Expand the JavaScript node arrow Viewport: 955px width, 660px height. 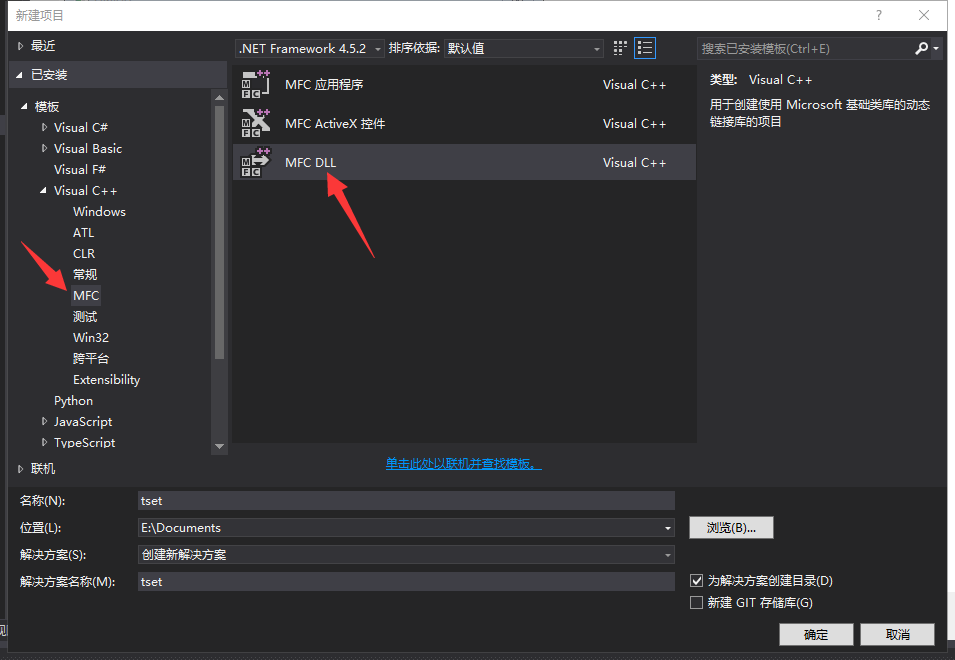44,421
